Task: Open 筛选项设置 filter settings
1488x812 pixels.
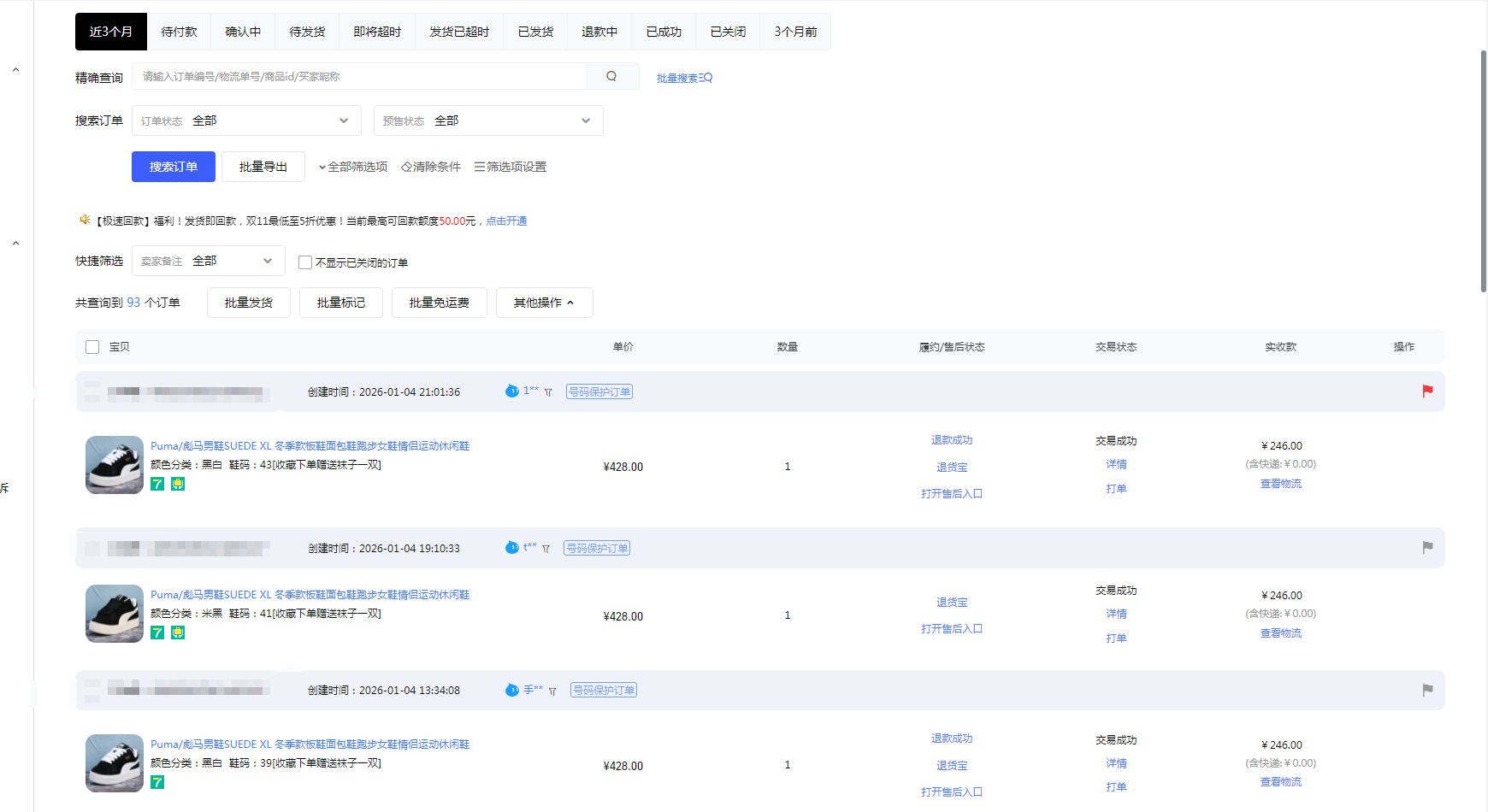Action: pos(511,167)
